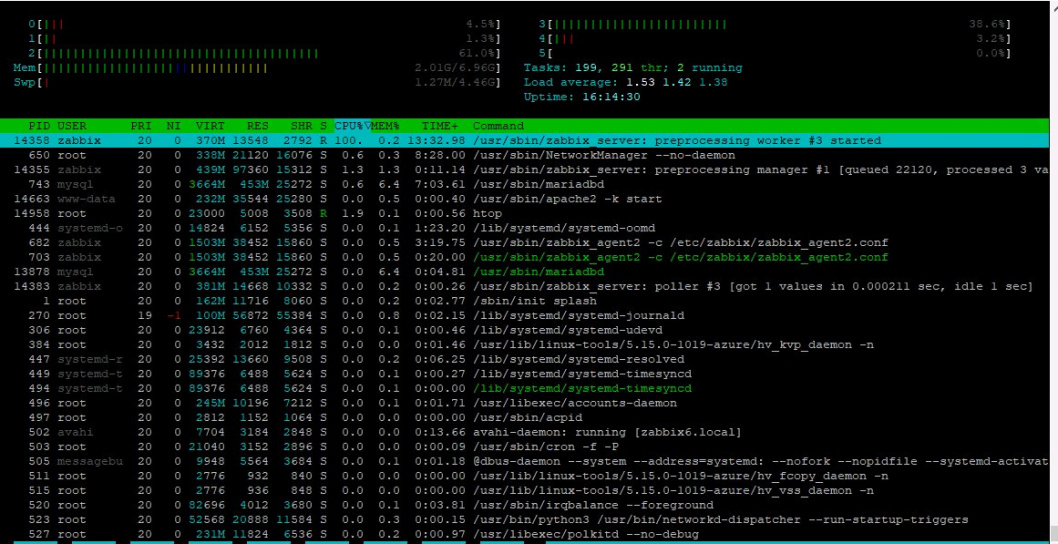The image size is (1058, 544).
Task: Select systemd-timesyncd row with PID 449
Action: pyautogui.click(x=525, y=374)
